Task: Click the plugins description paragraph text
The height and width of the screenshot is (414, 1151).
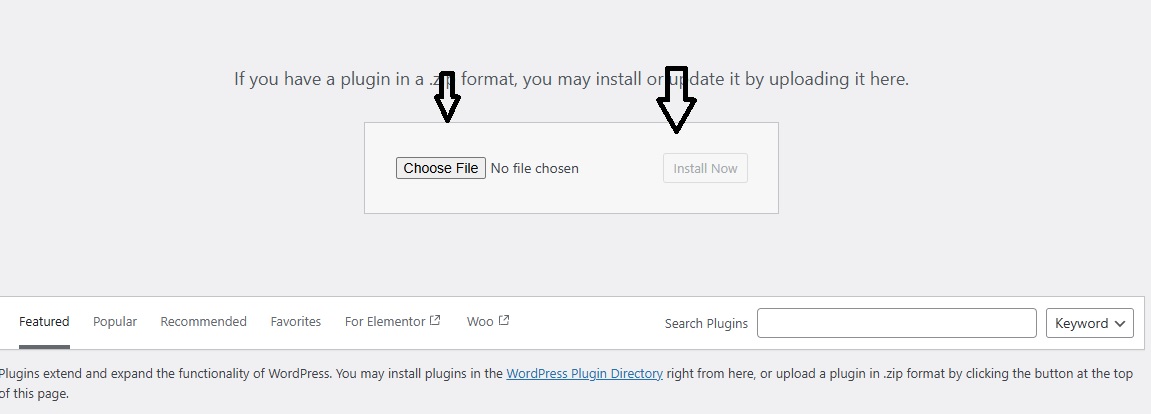Action: point(566,383)
